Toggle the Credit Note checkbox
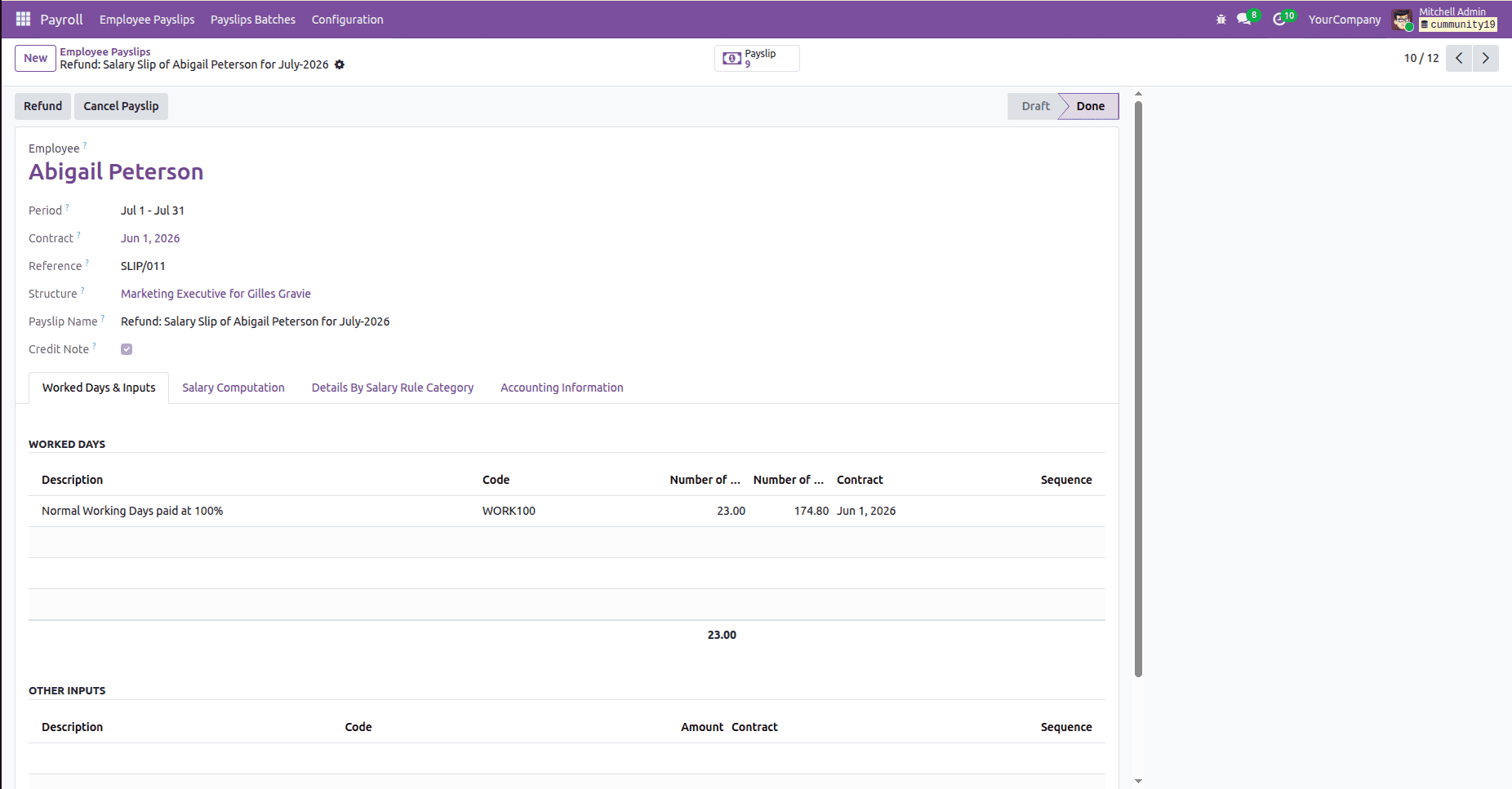Image resolution: width=1512 pixels, height=789 pixels. click(127, 349)
